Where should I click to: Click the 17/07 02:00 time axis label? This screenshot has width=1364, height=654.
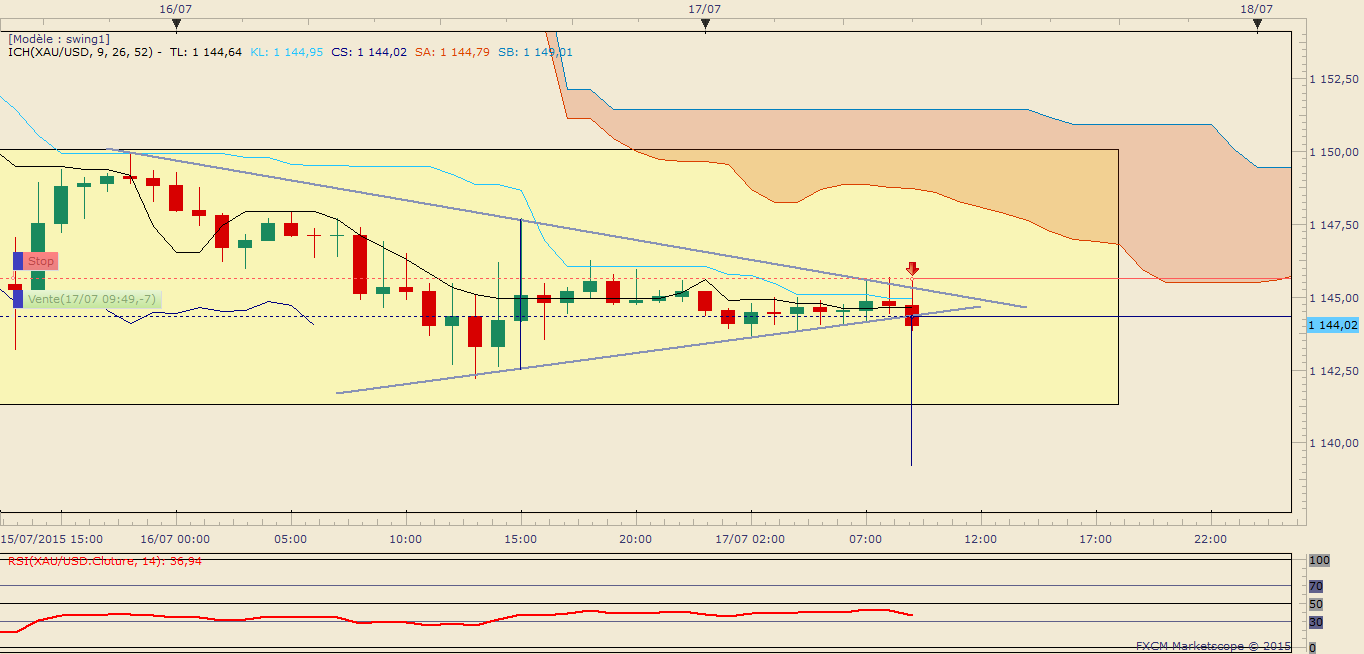(x=751, y=539)
